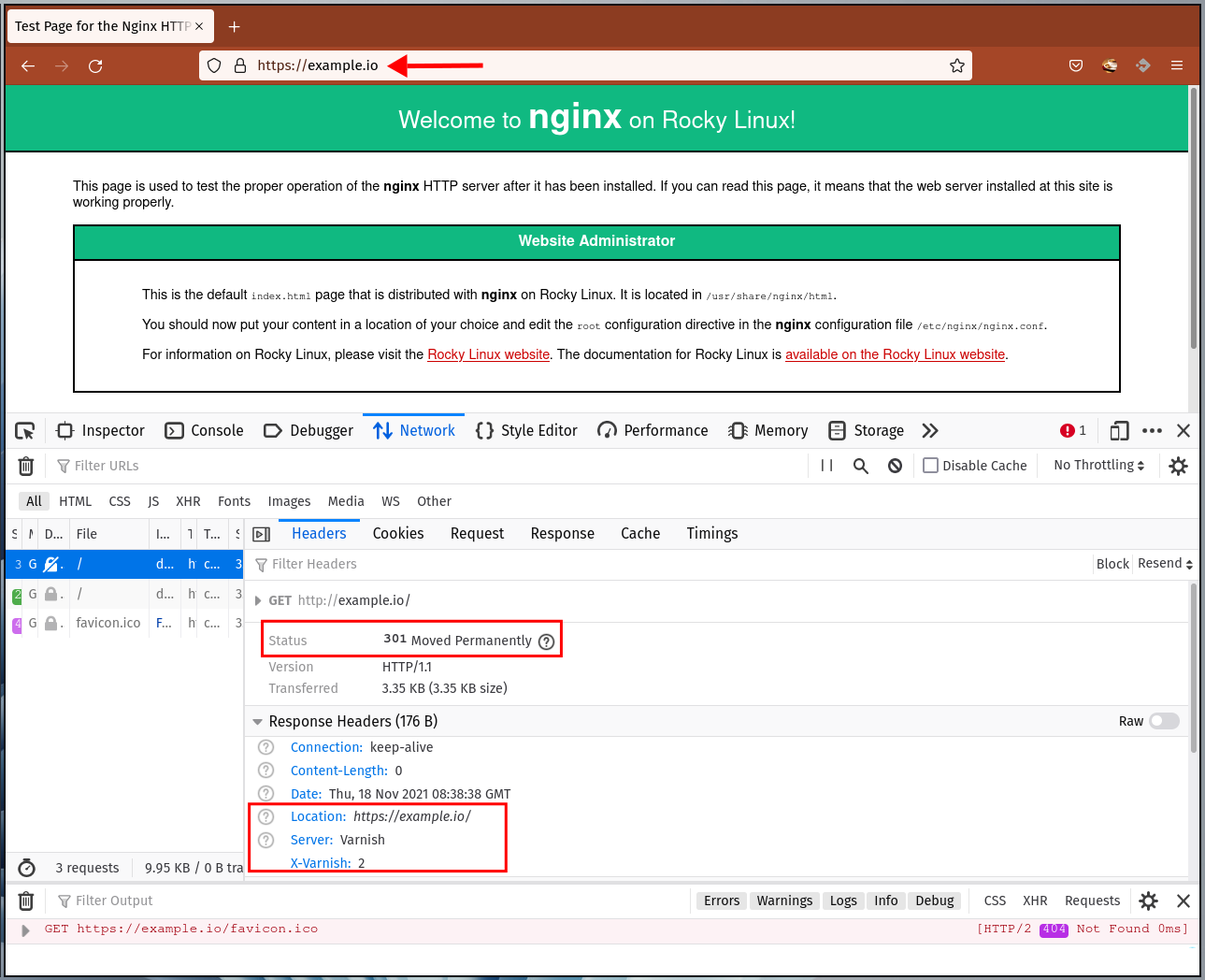Bookmark this page with the star icon
This screenshot has height=980, width=1205.
[957, 65]
